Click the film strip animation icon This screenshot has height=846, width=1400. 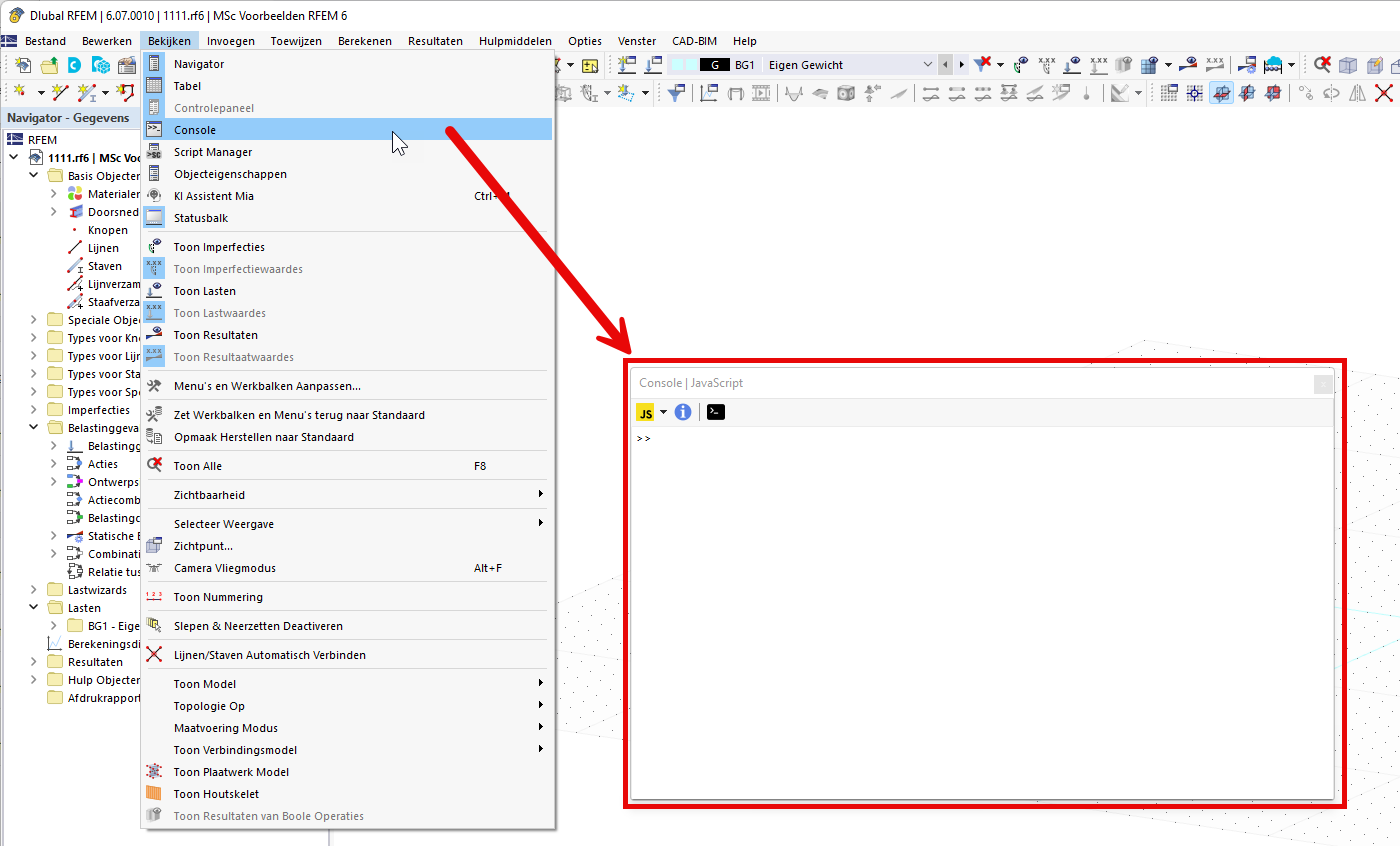click(x=762, y=93)
